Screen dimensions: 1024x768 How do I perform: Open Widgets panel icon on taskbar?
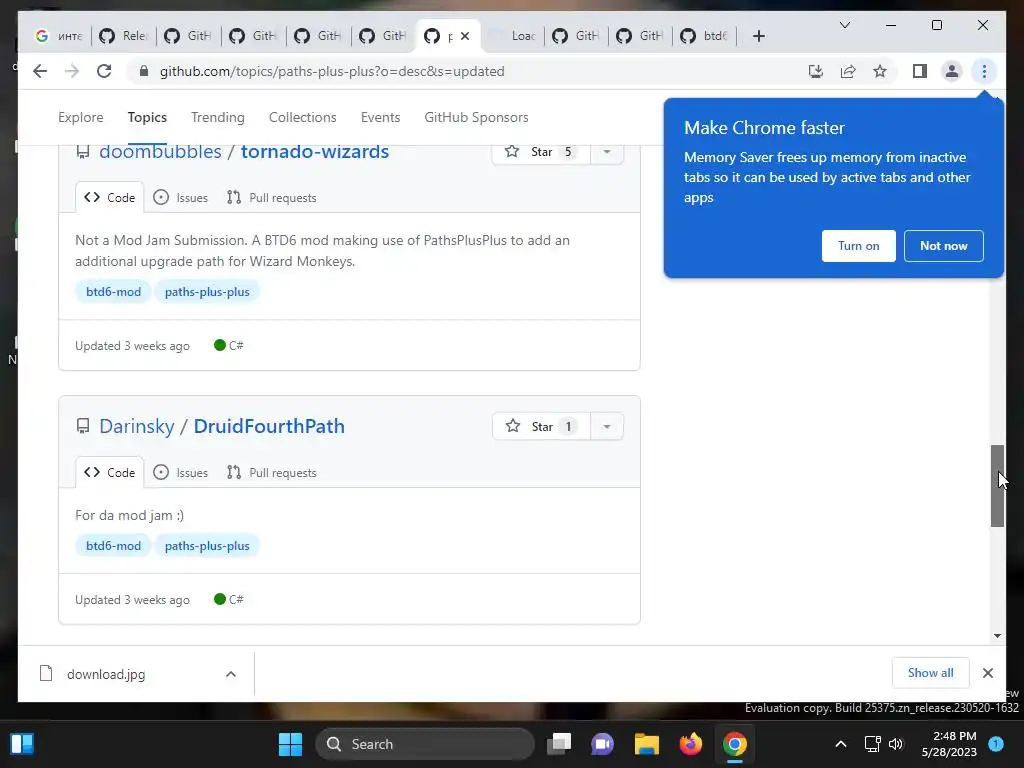[22, 744]
